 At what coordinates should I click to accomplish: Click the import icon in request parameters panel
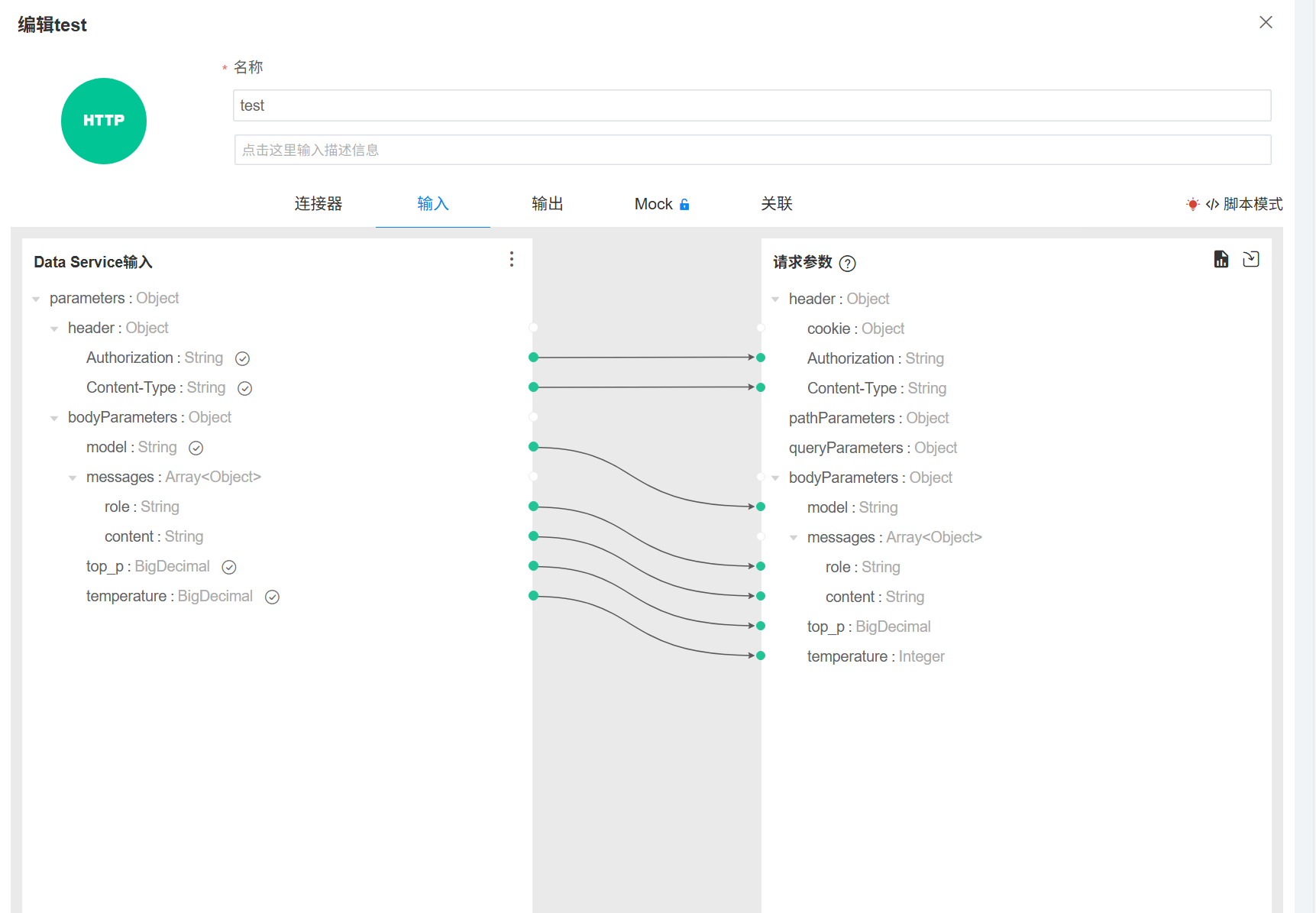[1251, 260]
